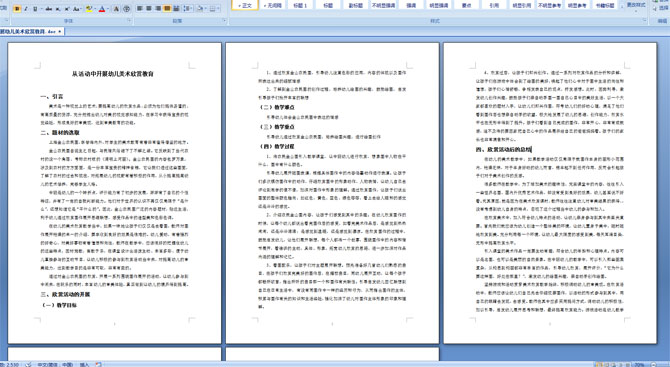Open the 更改样式 menu

point(636,6)
